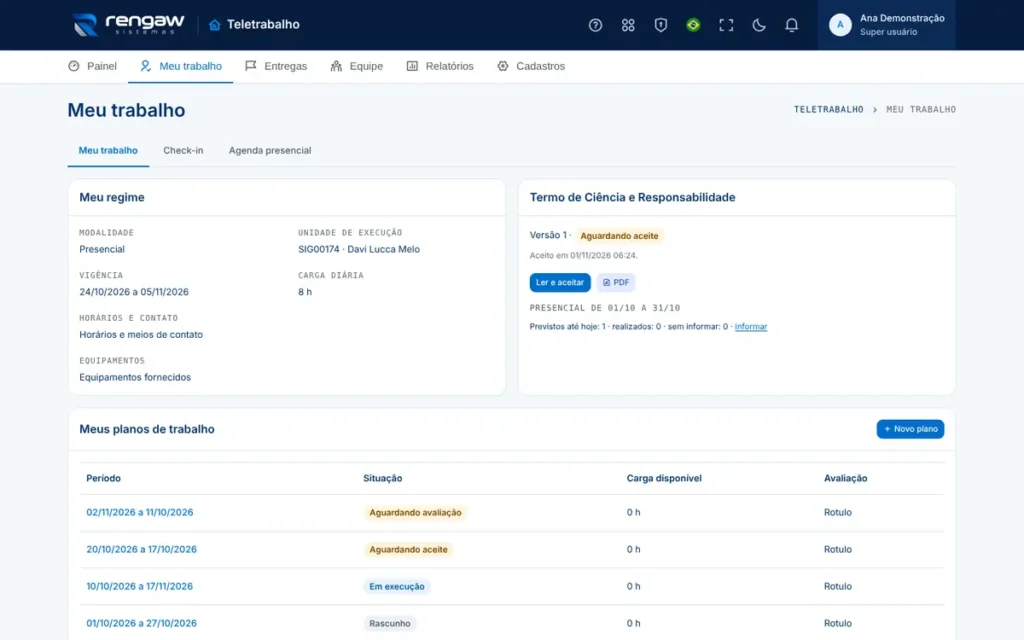Screen dimensions: 1024x640
Task: Click the user avatar A
Action: coord(840,25)
